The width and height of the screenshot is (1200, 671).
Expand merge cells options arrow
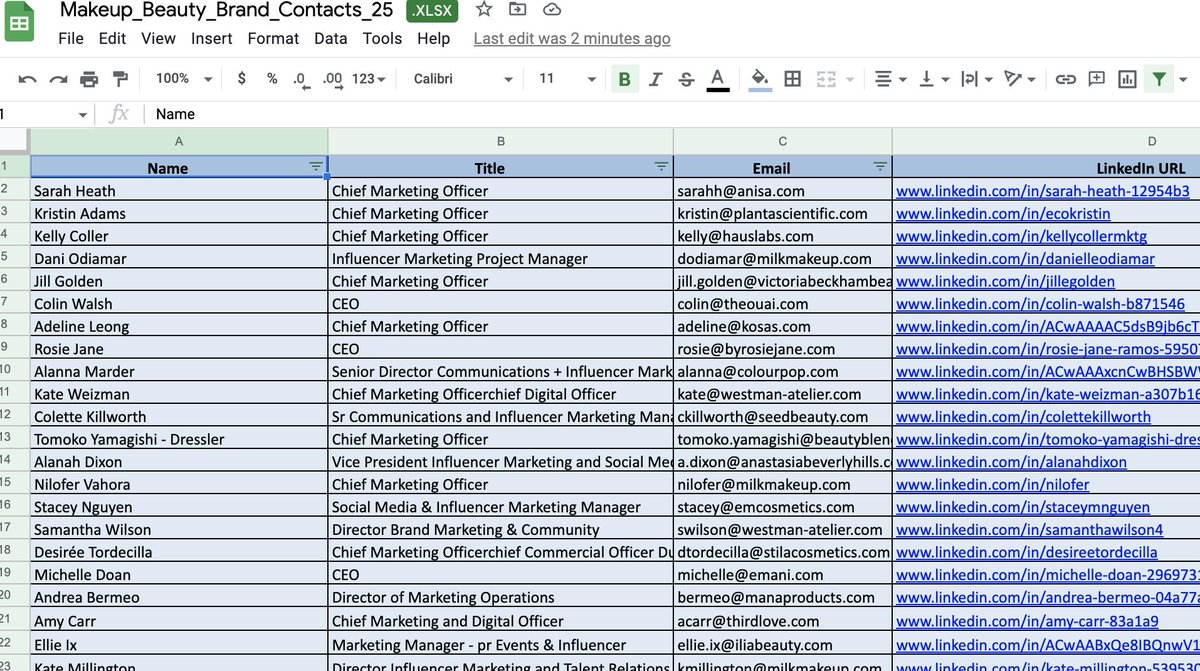pos(850,79)
